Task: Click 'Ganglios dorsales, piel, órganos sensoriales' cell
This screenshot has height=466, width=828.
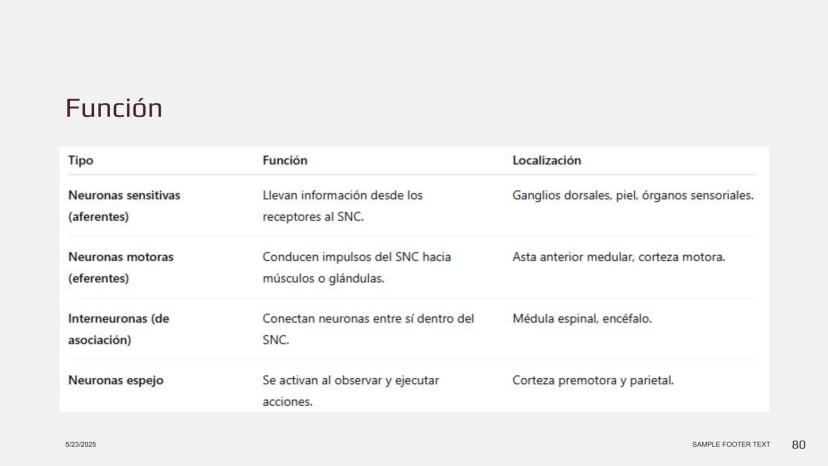Action: click(632, 195)
